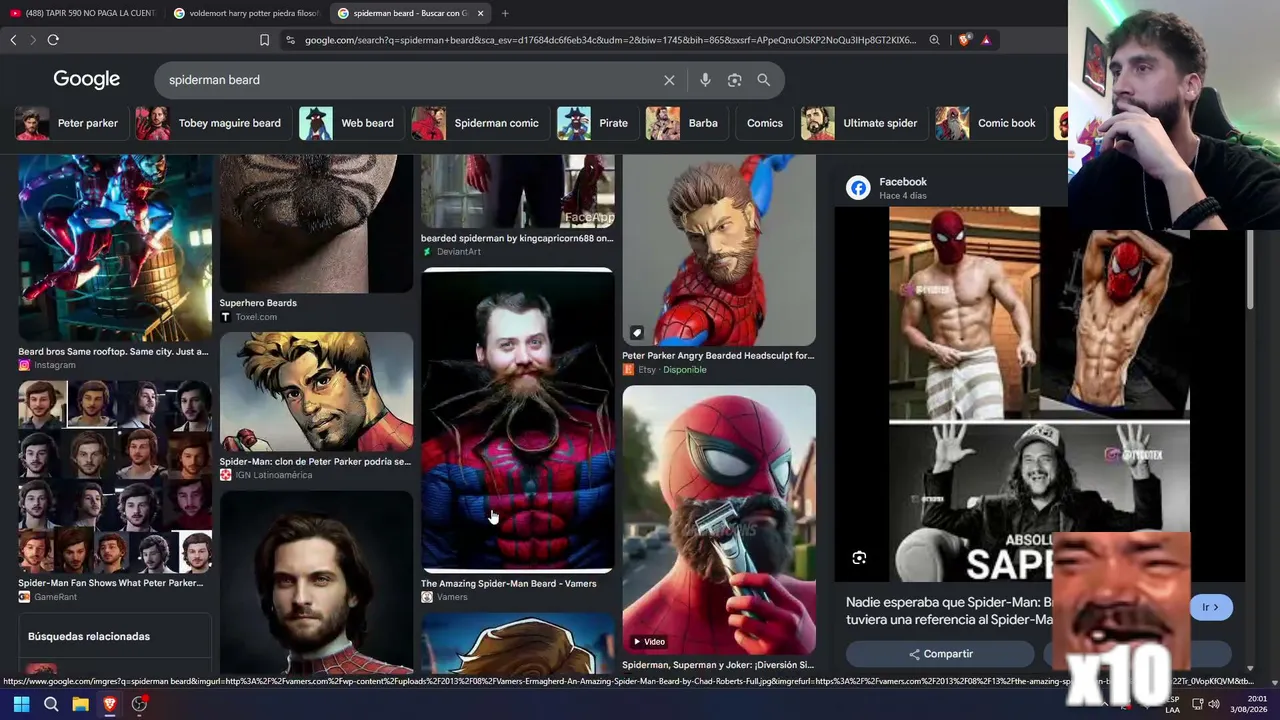This screenshot has height=720, width=1280.
Task: Open Google Lens image search in the search box
Action: (735, 80)
